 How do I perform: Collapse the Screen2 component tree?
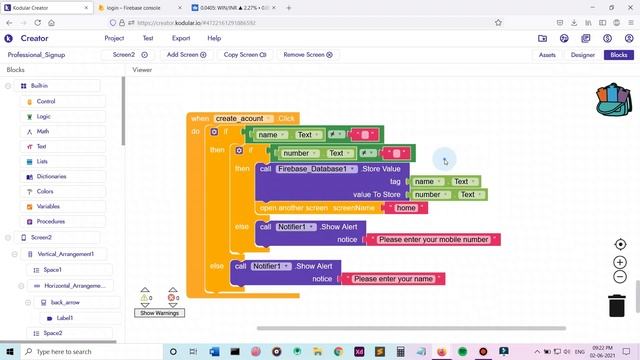click(x=8, y=238)
